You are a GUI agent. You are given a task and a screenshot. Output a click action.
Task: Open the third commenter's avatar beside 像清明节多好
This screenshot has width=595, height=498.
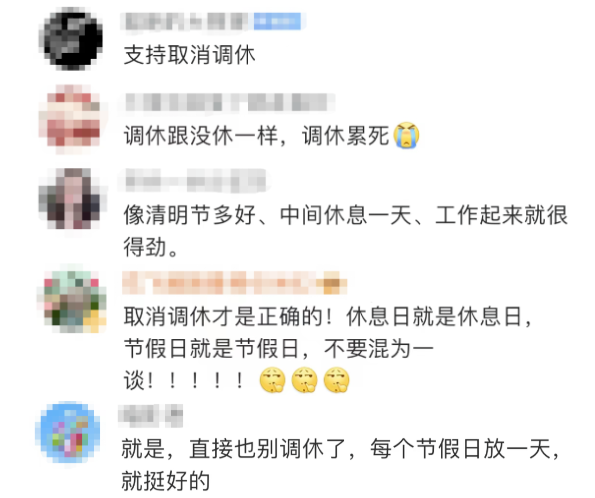[71, 199]
